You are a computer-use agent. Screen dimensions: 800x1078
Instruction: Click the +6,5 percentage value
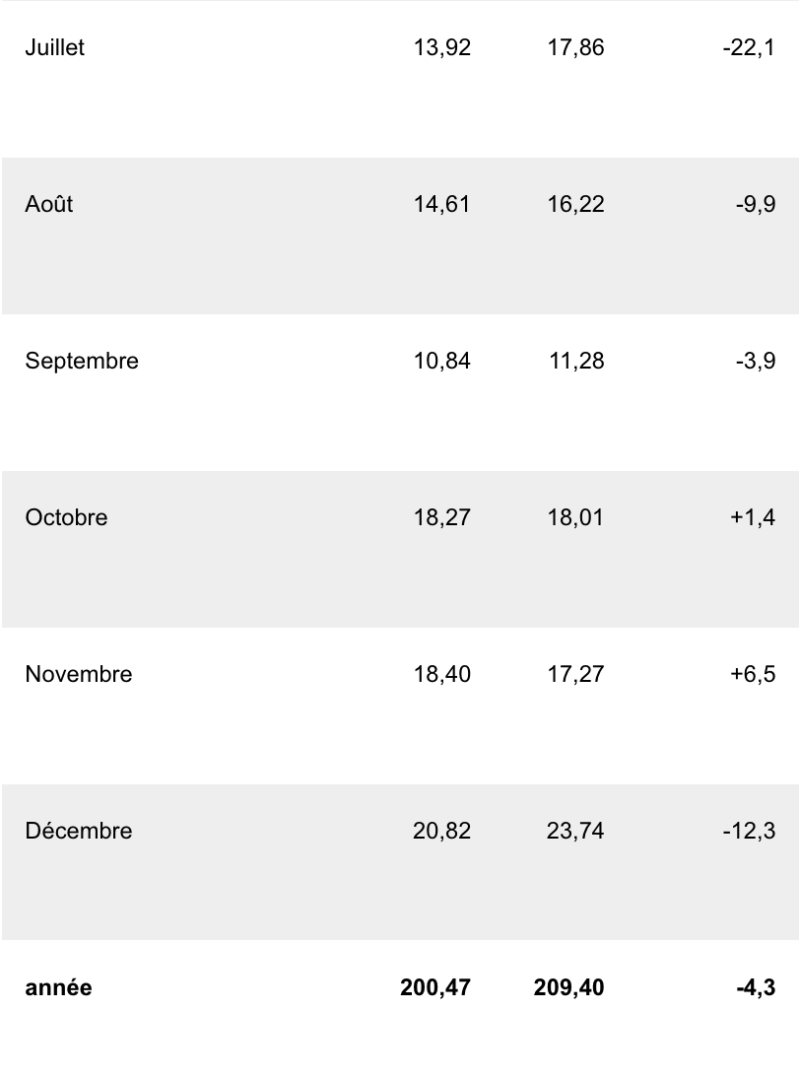click(753, 675)
